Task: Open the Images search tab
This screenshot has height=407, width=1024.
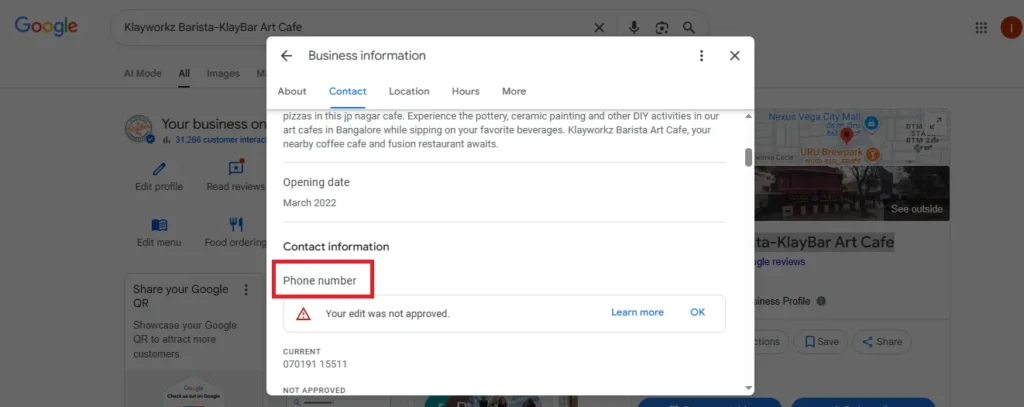Action: pos(223,74)
